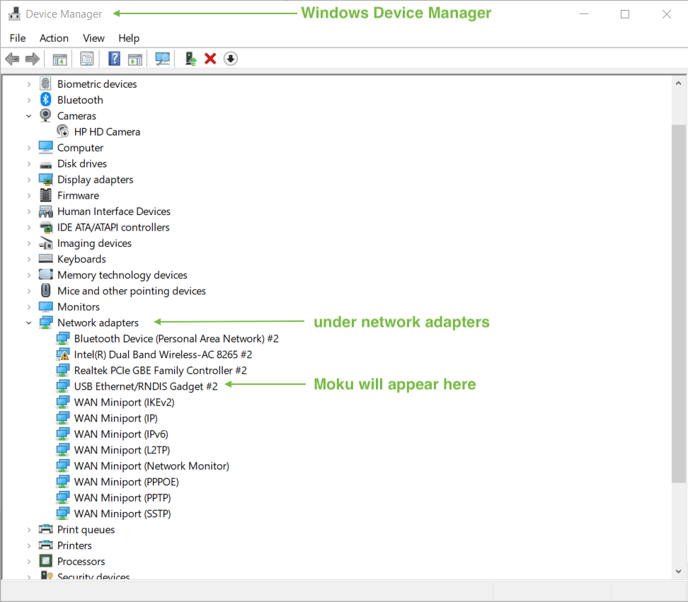Open the View menu
Viewport: 688px width, 602px height.
(x=93, y=38)
